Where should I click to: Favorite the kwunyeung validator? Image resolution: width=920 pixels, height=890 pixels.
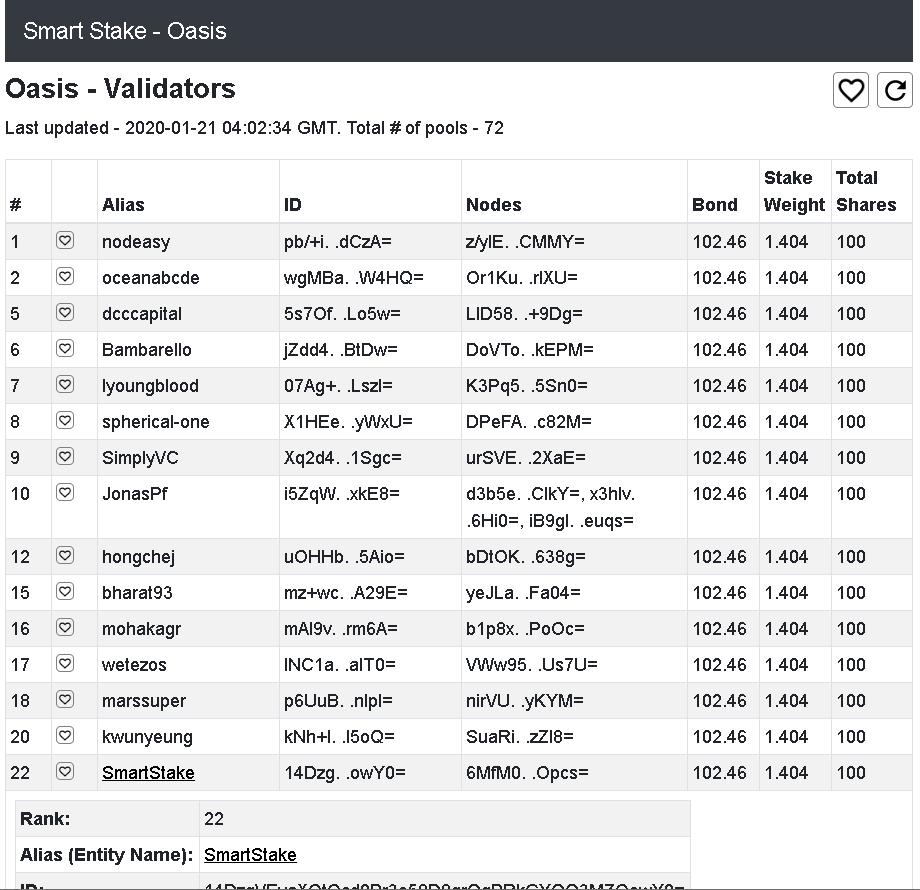pyautogui.click(x=65, y=736)
